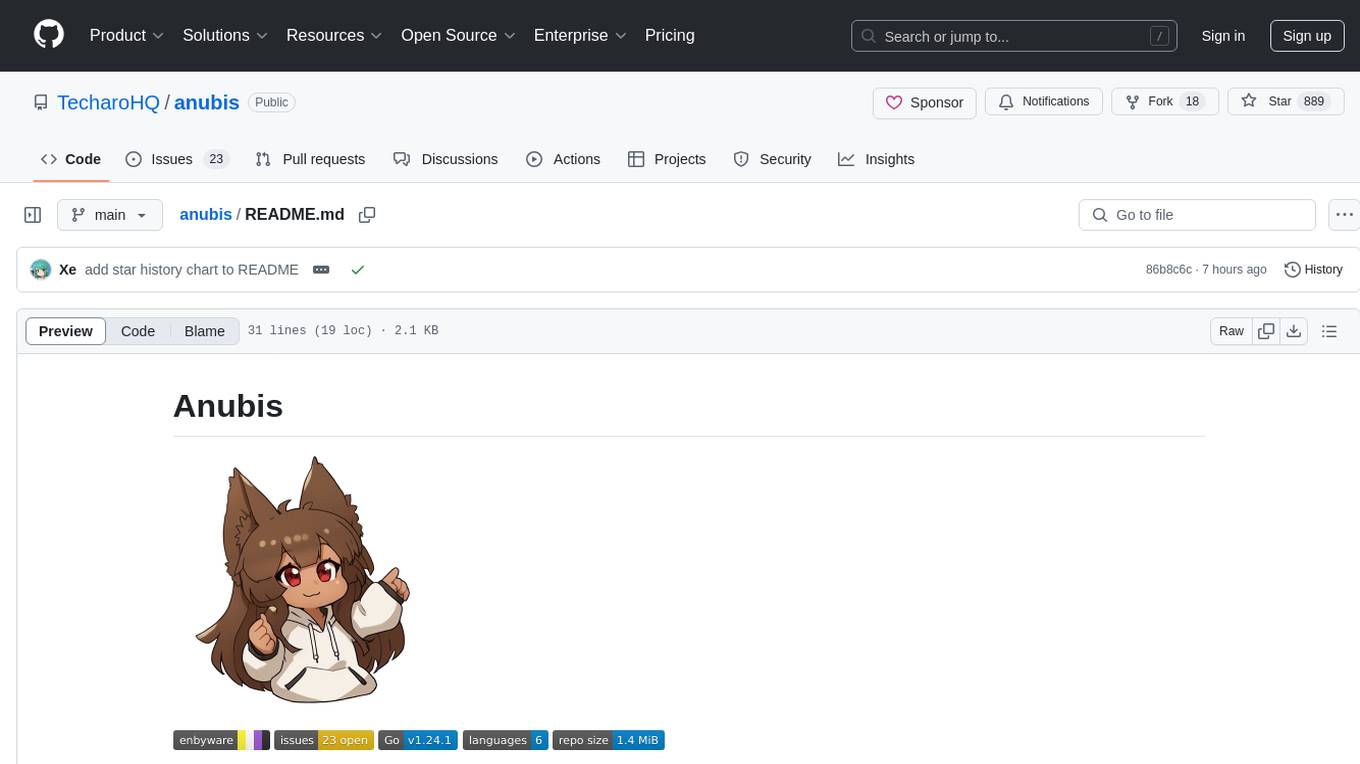Viewport: 1360px width, 764px height.
Task: Open the Discussions tab
Action: point(446,159)
